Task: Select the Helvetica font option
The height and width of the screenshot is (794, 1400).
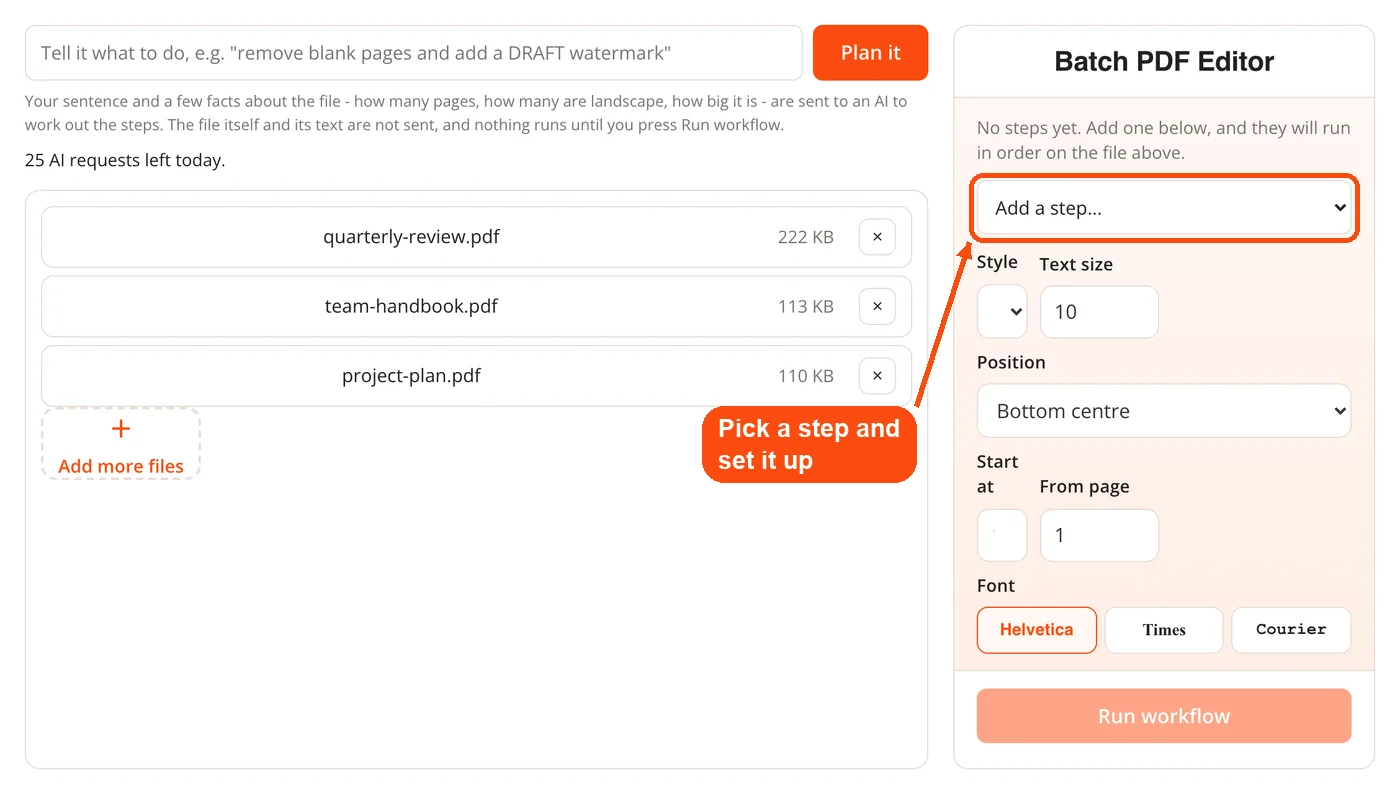Action: click(1037, 630)
